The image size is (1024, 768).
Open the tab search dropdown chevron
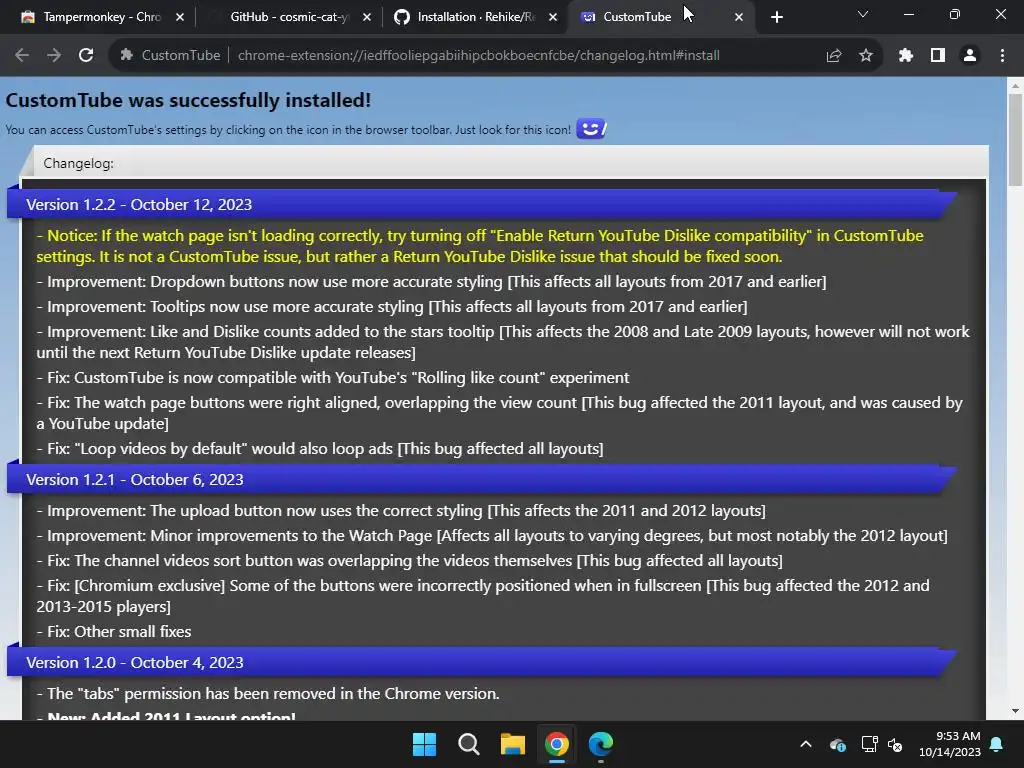tap(863, 14)
